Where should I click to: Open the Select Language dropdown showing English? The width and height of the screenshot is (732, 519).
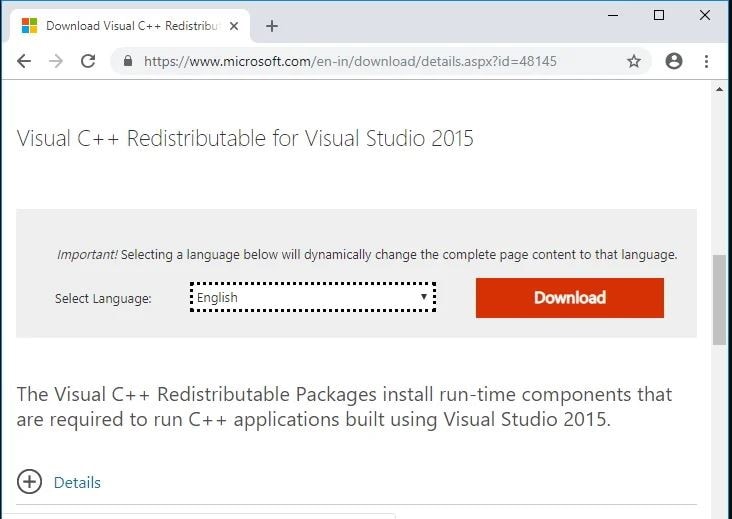pyautogui.click(x=313, y=297)
